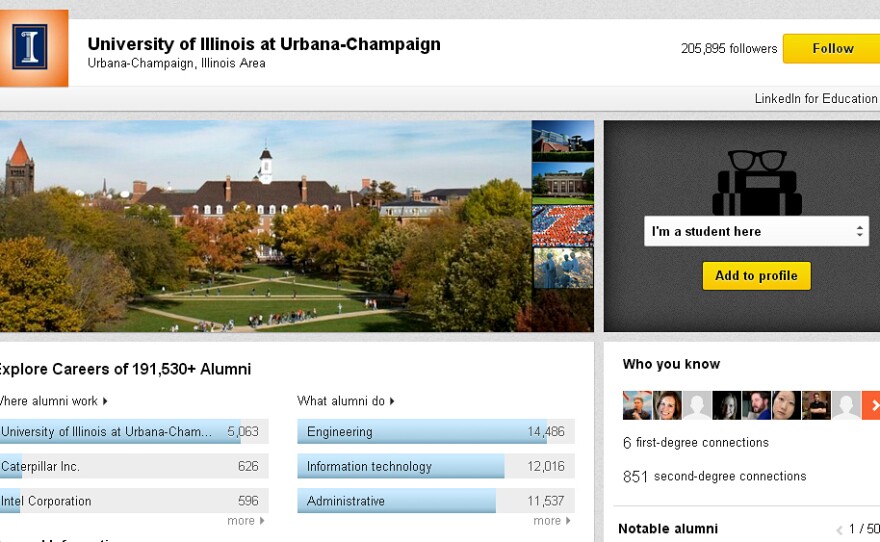This screenshot has width=880, height=542.
Task: Show more employers under Intel Corporation
Action: click(246, 521)
